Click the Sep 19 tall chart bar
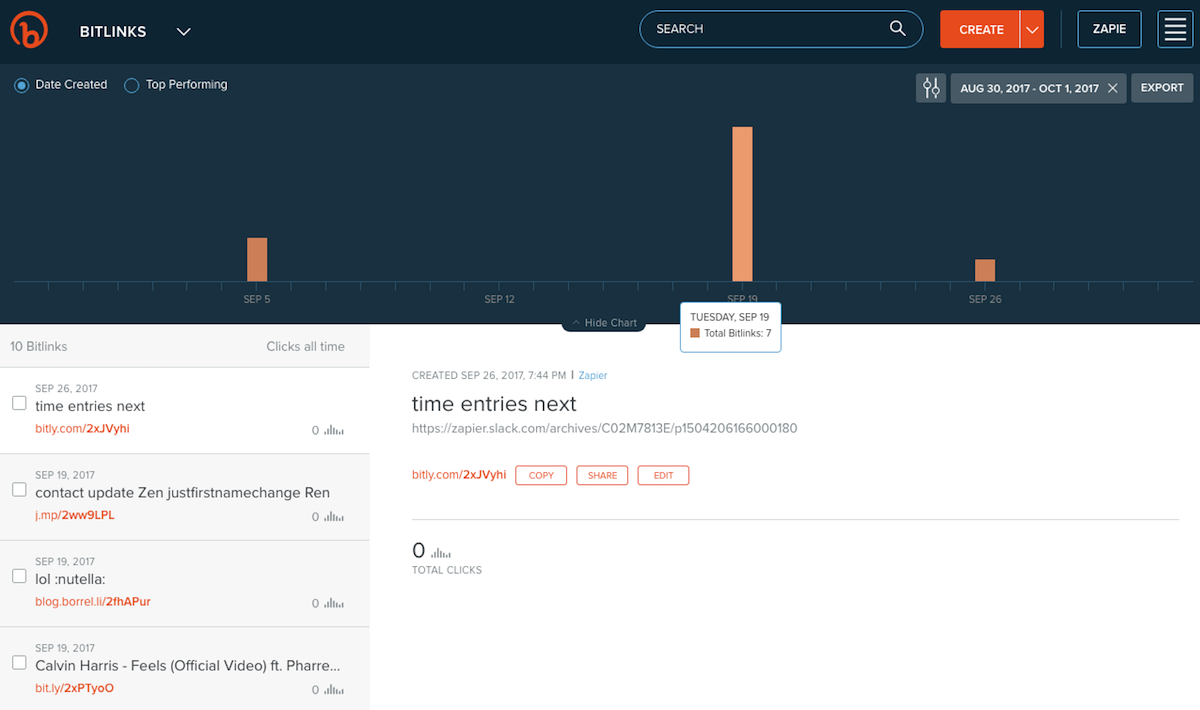The height and width of the screenshot is (710, 1200). (742, 204)
